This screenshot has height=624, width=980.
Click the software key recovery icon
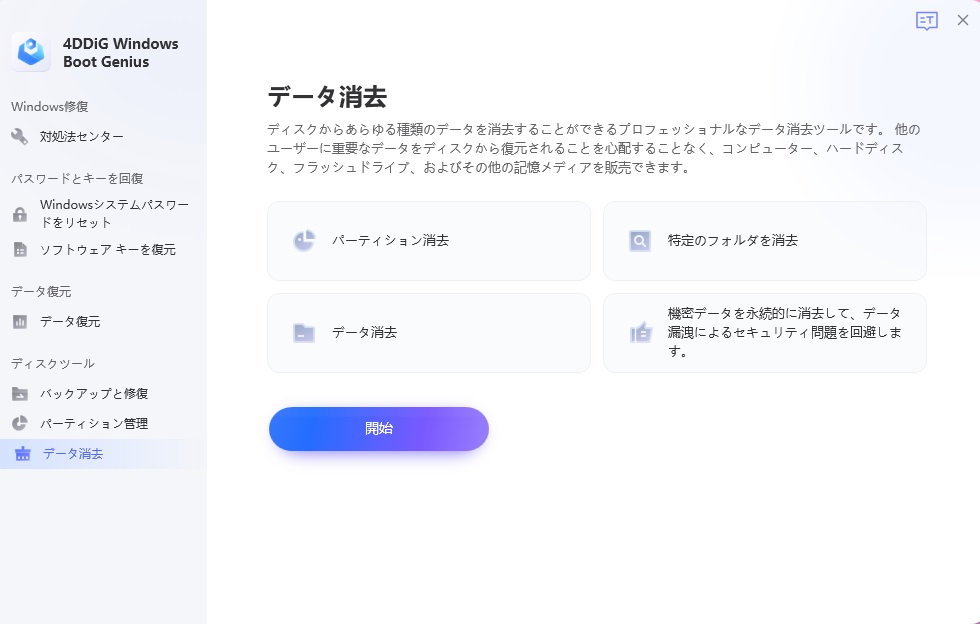click(20, 249)
